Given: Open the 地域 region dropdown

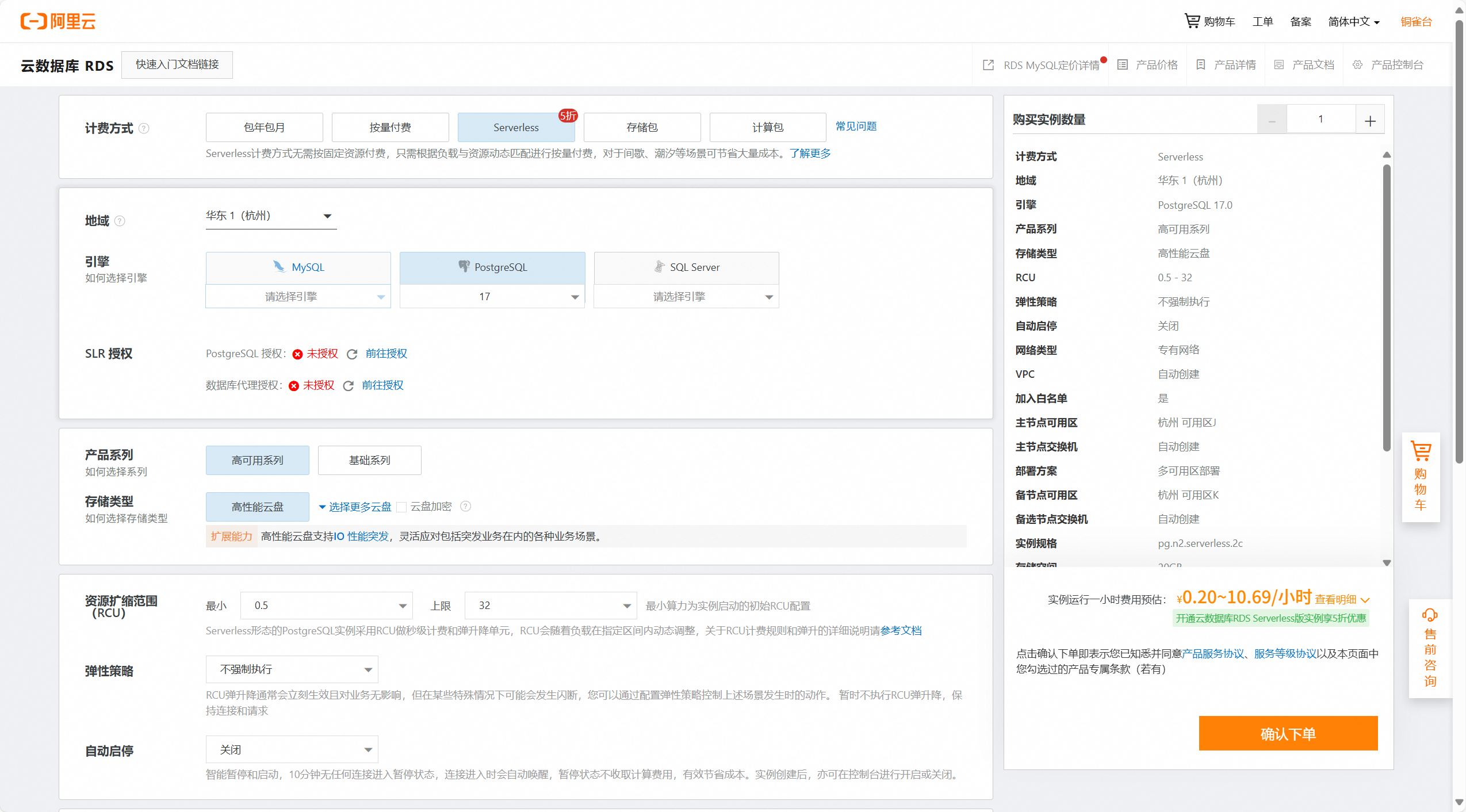Looking at the screenshot, I should [271, 216].
